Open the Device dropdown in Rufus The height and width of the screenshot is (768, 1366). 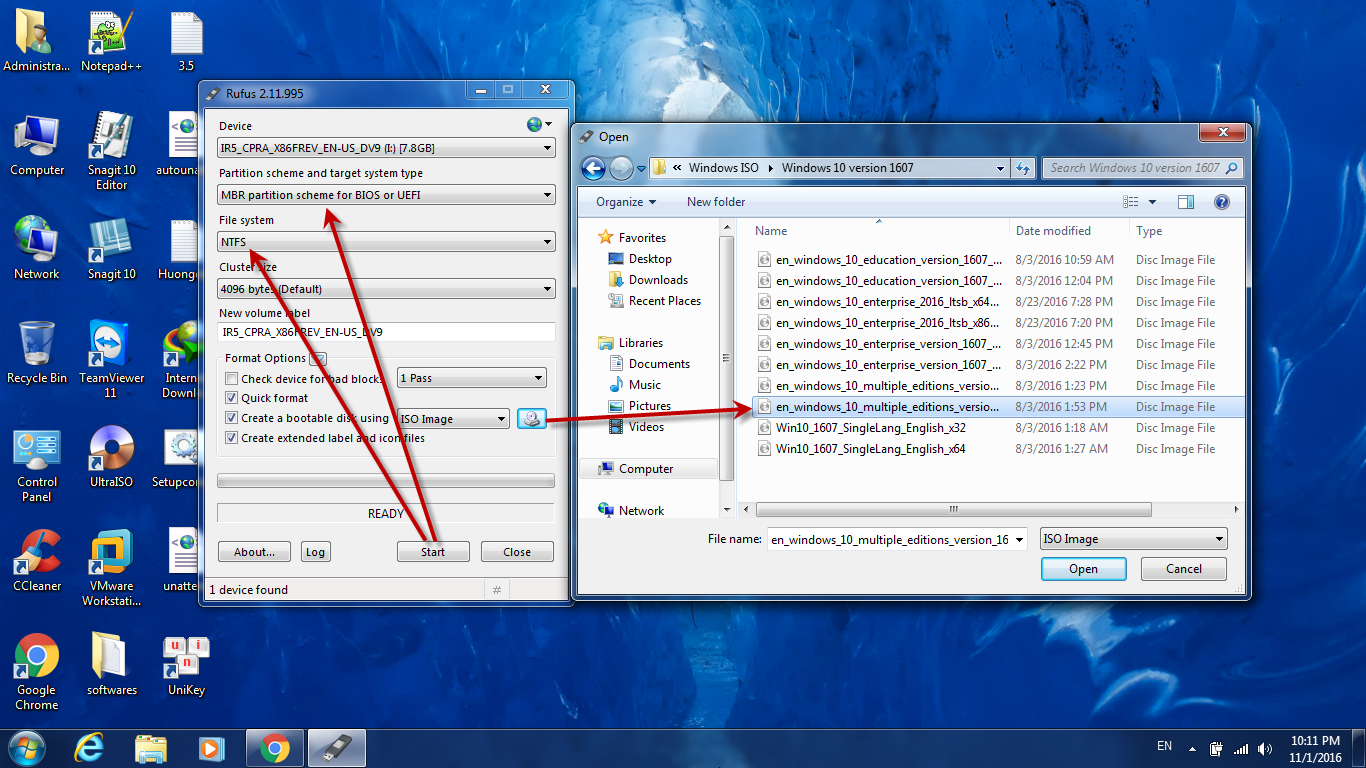[387, 148]
